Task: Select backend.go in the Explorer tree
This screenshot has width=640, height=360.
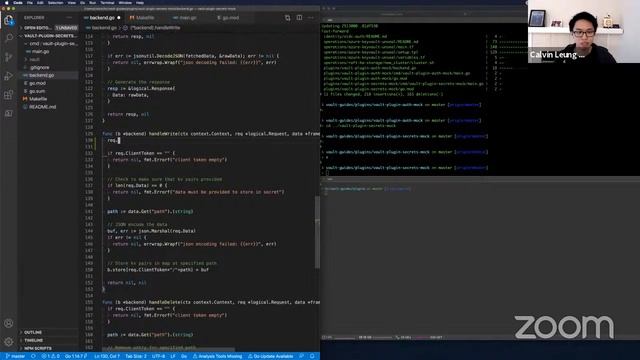Action: pos(42,76)
